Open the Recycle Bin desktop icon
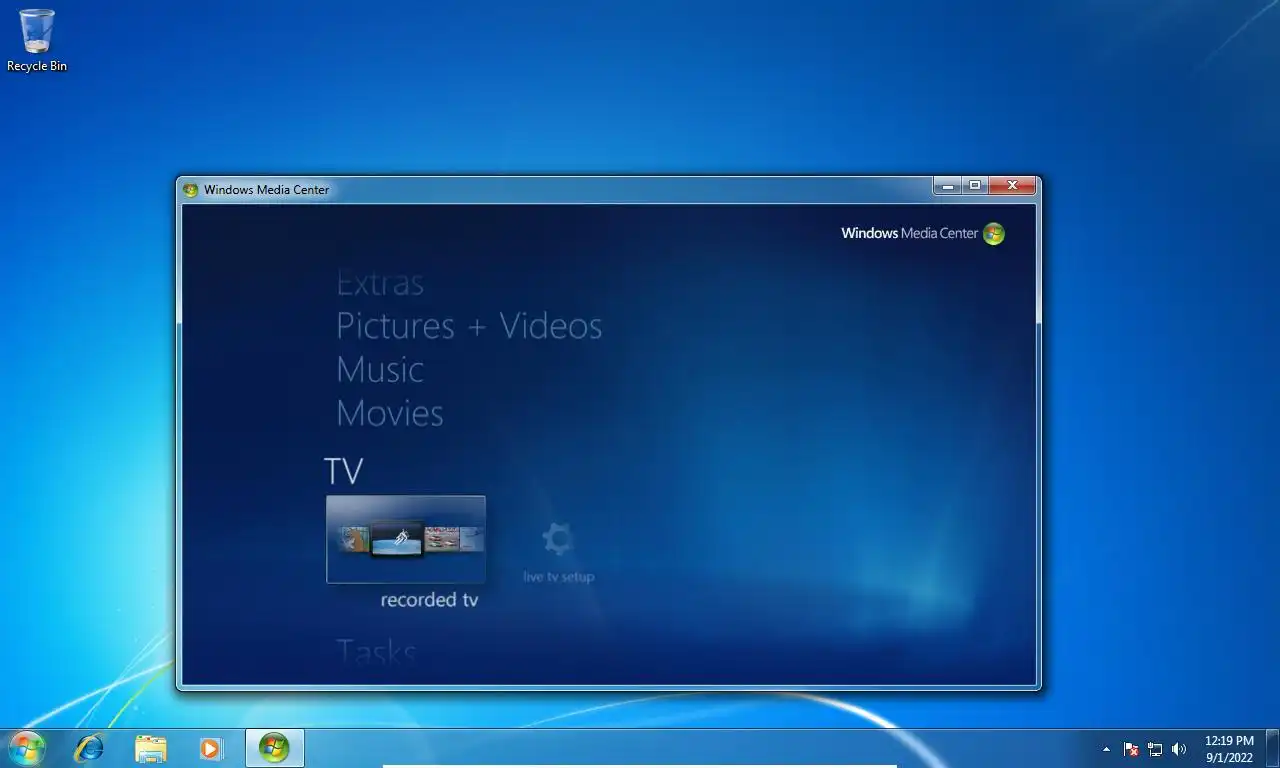1280x768 pixels. tap(37, 40)
